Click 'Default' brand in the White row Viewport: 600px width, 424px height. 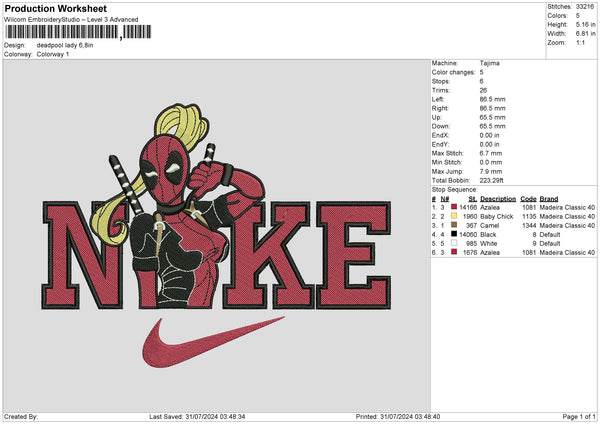[x=550, y=243]
